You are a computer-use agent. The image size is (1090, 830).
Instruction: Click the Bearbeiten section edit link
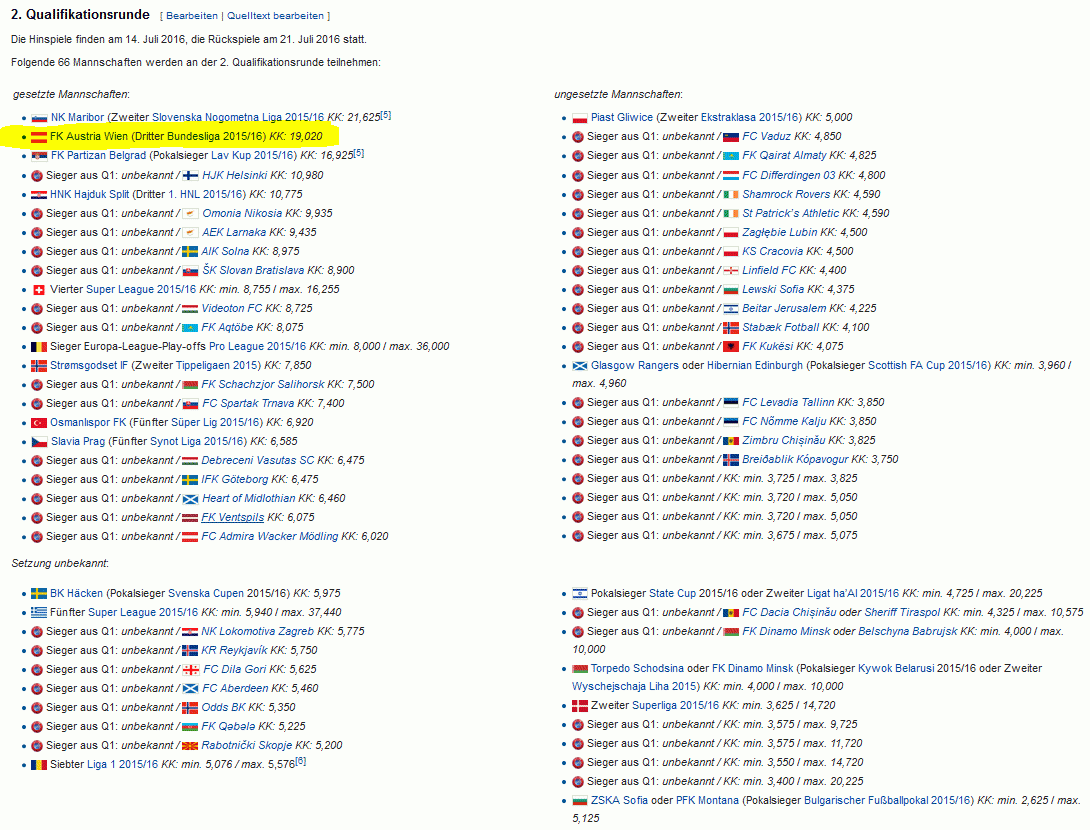pyautogui.click(x=192, y=16)
